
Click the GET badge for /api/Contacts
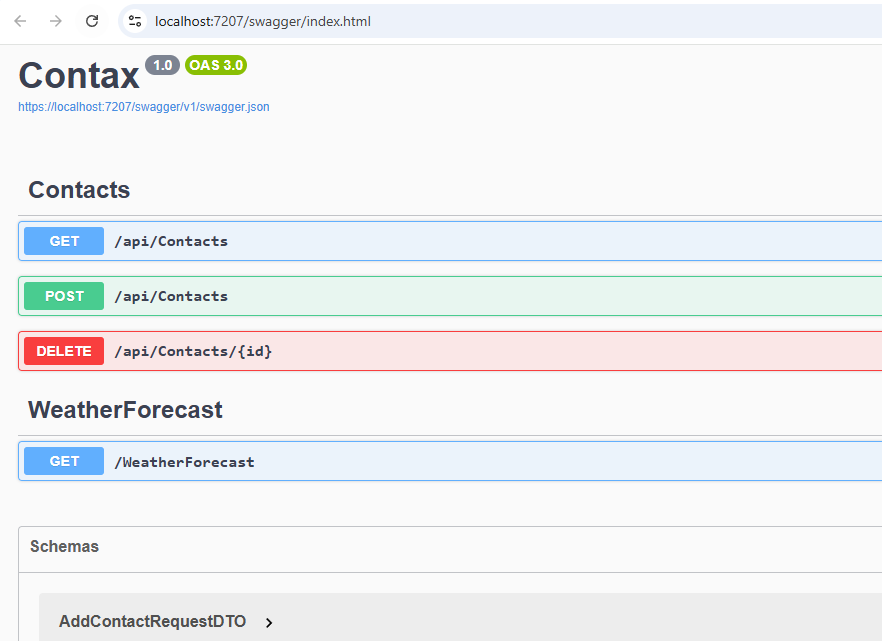[x=64, y=241]
